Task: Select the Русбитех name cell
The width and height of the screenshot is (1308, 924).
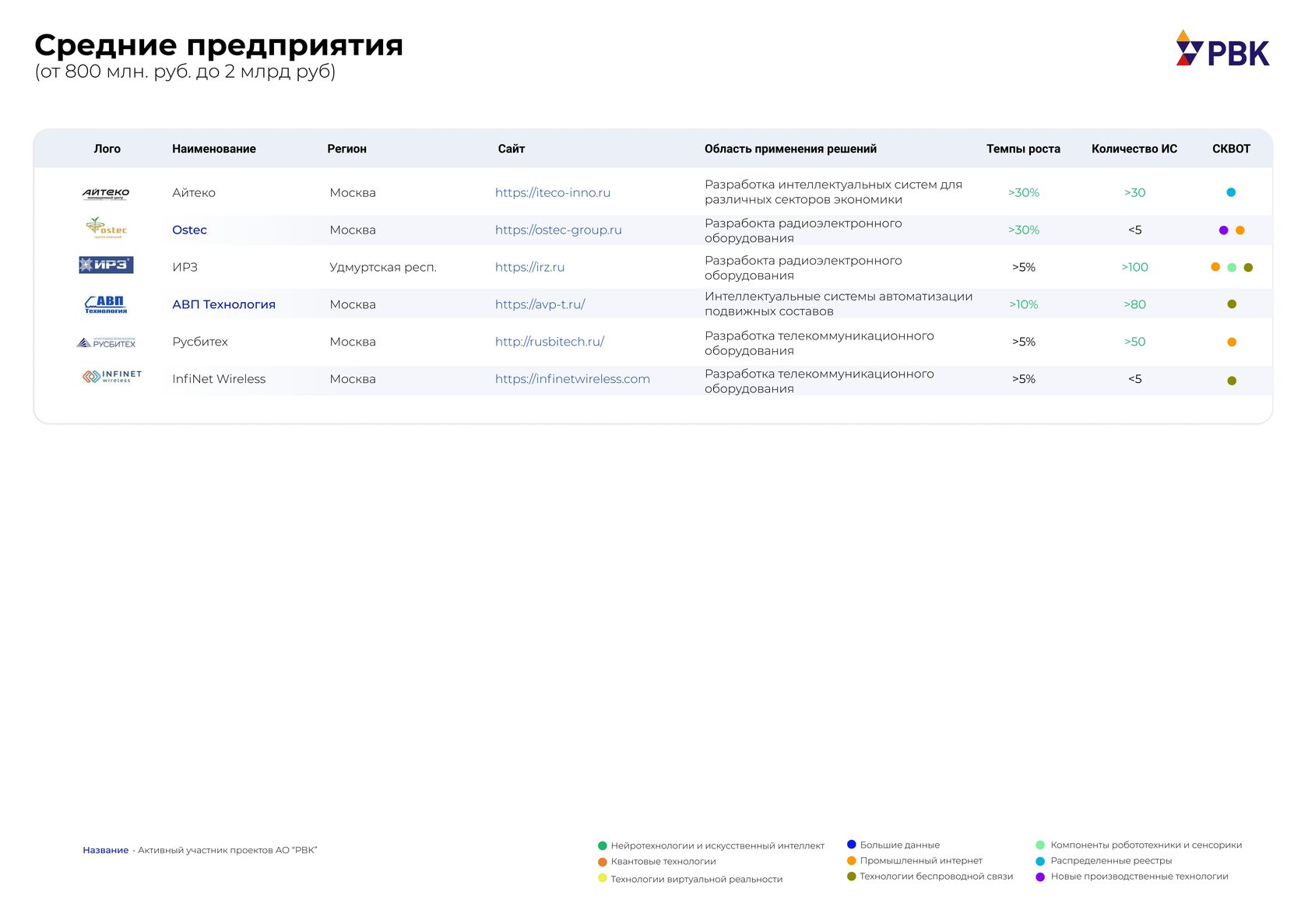Action: 200,342
